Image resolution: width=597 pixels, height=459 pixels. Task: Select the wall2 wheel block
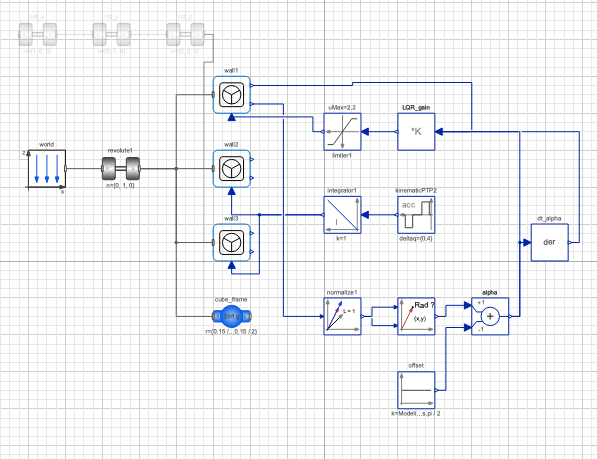[231, 169]
